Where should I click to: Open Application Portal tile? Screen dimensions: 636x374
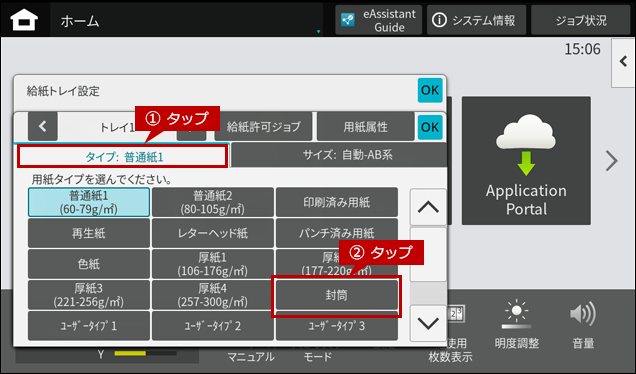click(x=526, y=161)
